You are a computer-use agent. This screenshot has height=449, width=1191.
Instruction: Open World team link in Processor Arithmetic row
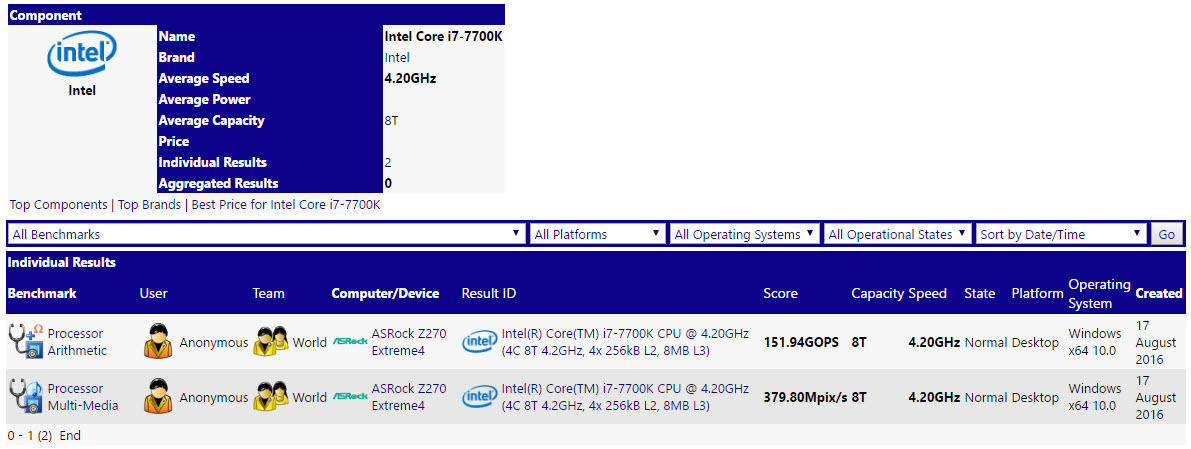point(310,343)
